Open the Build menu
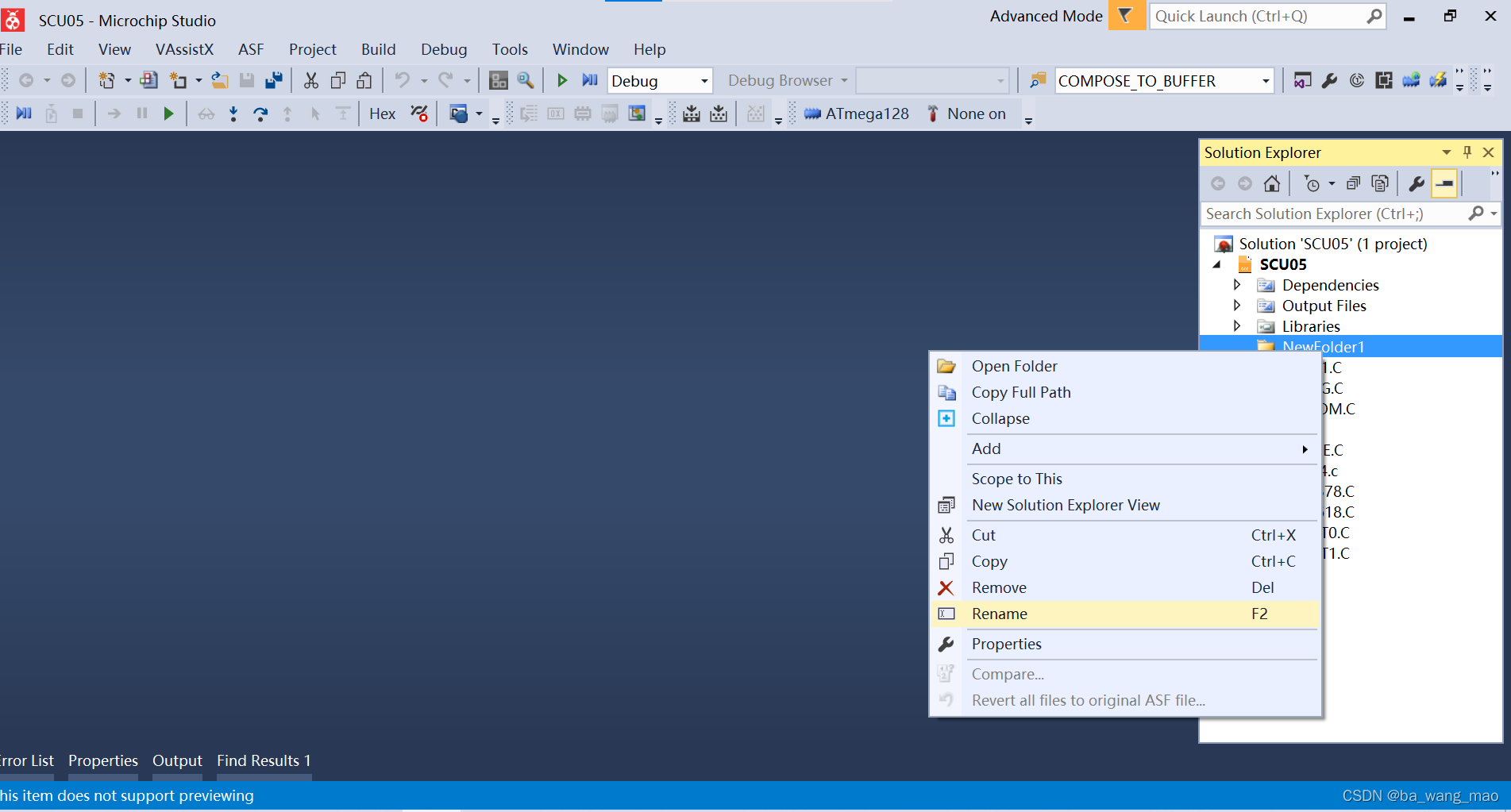1511x812 pixels. point(378,49)
